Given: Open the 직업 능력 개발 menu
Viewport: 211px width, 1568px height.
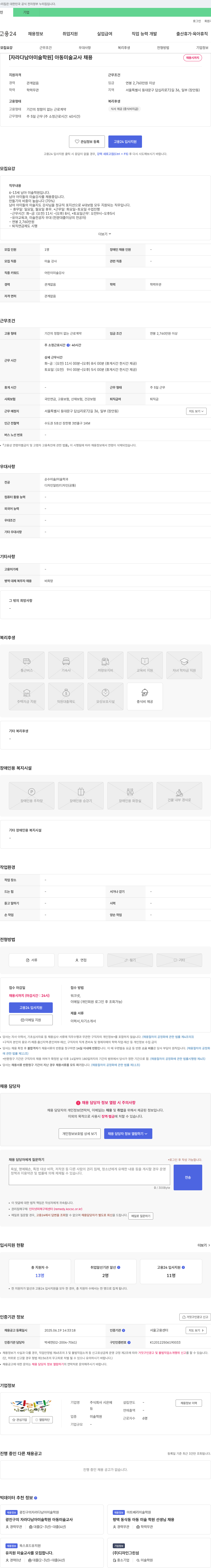Looking at the screenshot, I should click(144, 34).
